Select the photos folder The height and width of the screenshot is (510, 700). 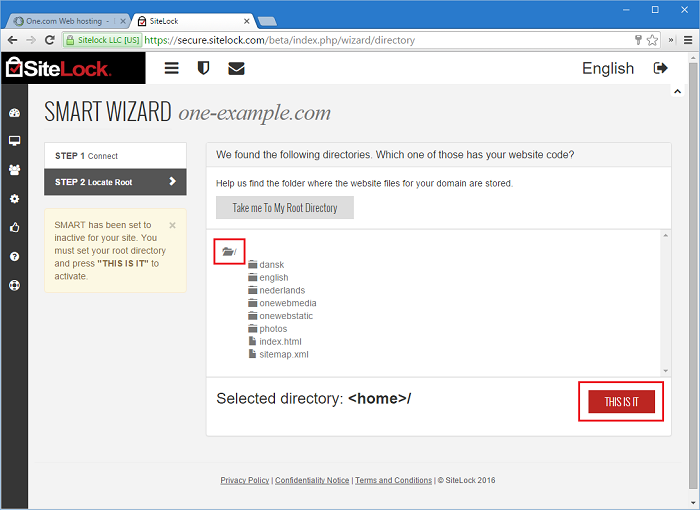pyautogui.click(x=268, y=329)
